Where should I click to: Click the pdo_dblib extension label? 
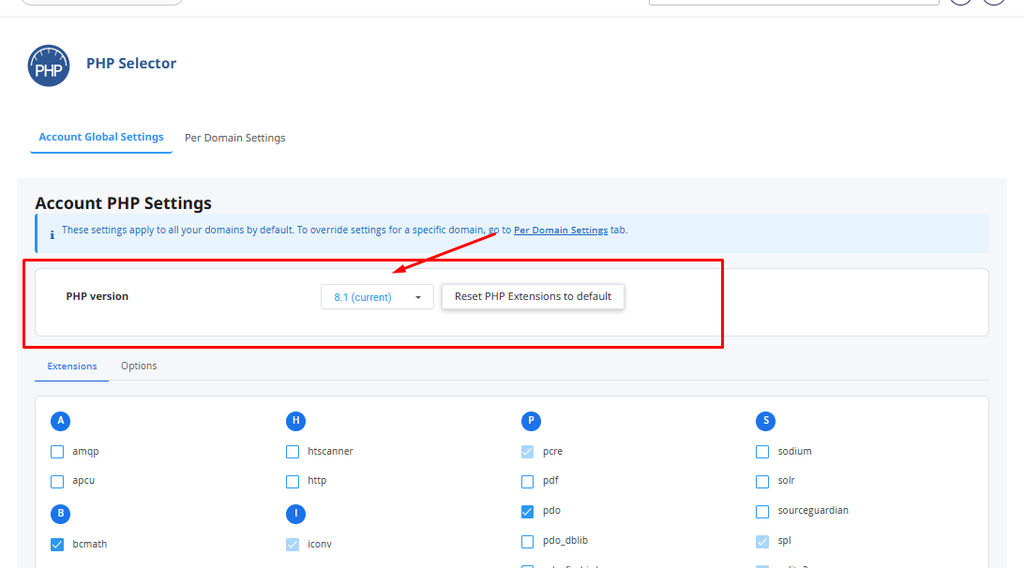click(566, 541)
